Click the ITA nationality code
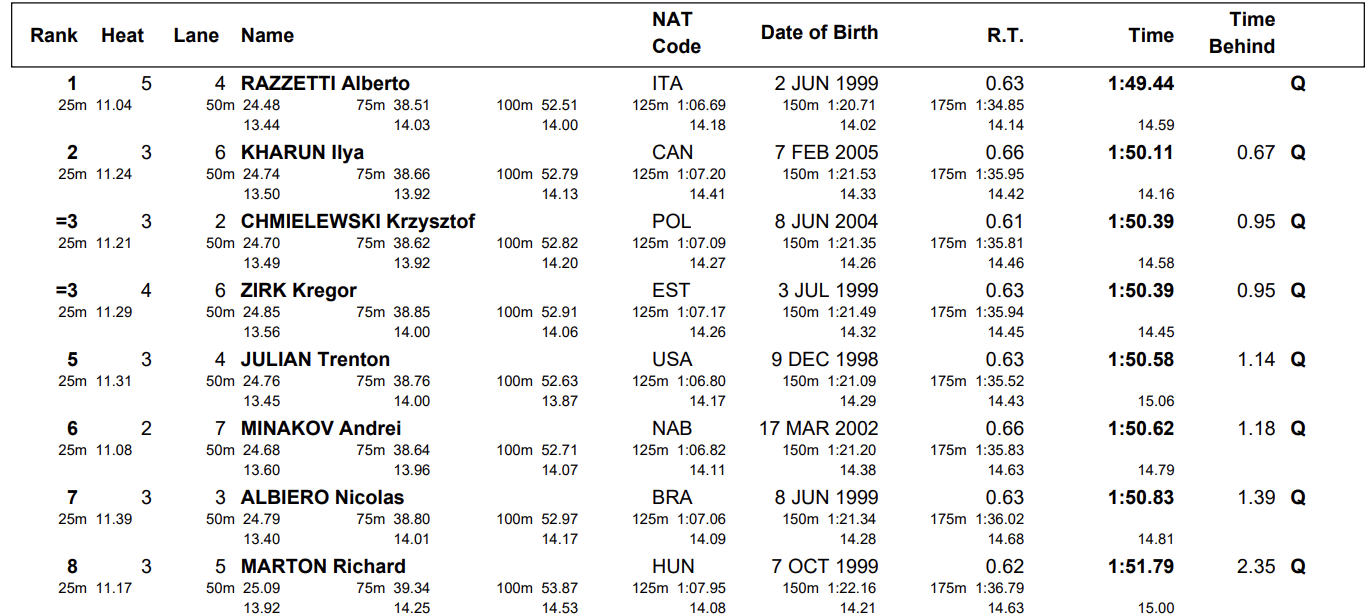Image resolution: width=1372 pixels, height=615 pixels. coord(667,84)
